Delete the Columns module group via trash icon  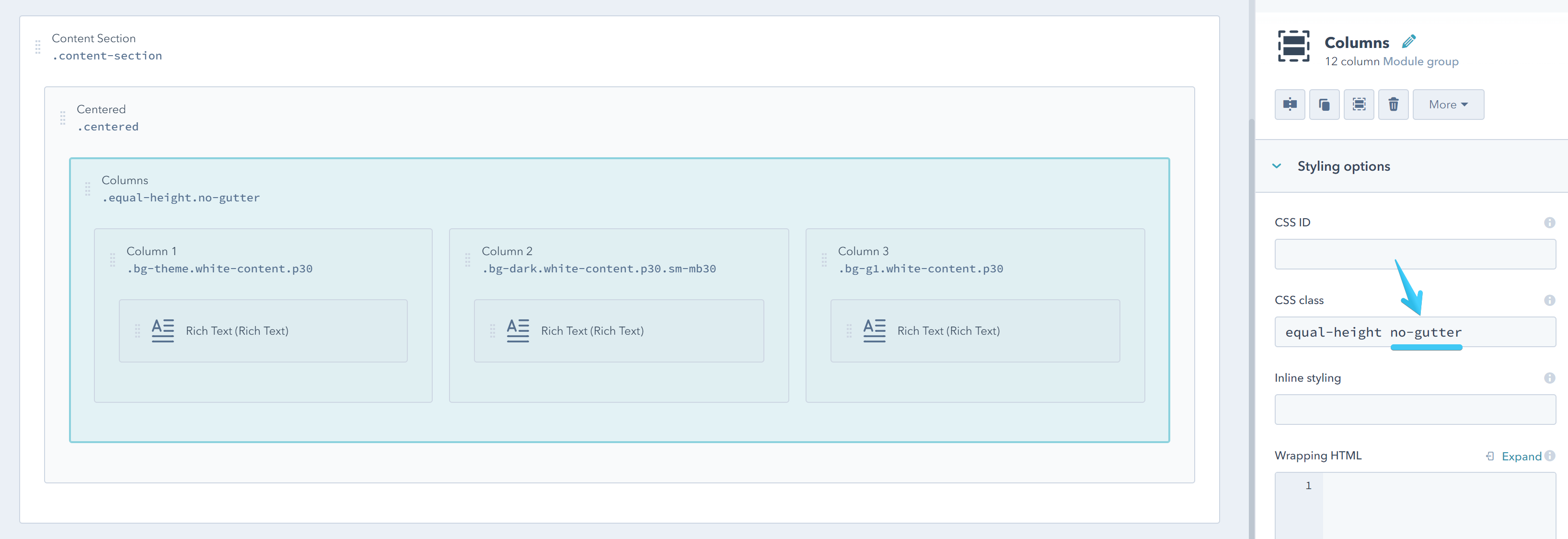(x=1393, y=104)
